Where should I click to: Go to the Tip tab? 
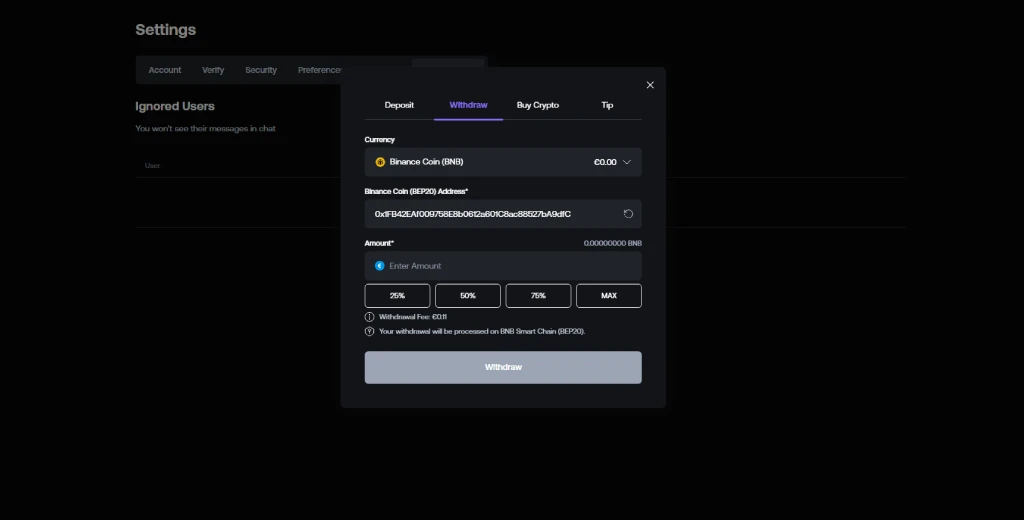[607, 105]
